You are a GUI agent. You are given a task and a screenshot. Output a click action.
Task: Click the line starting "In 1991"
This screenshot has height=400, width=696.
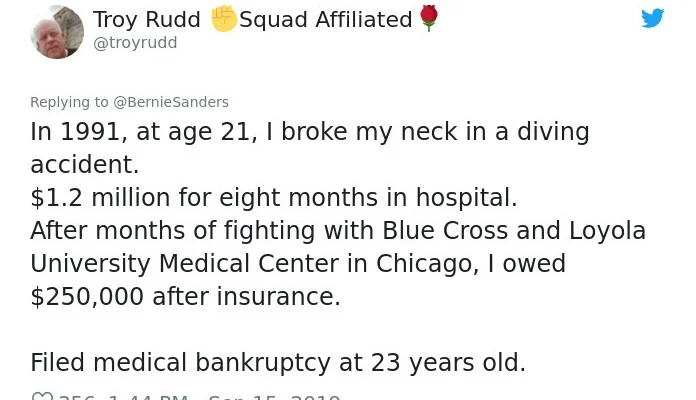pyautogui.click(x=309, y=132)
